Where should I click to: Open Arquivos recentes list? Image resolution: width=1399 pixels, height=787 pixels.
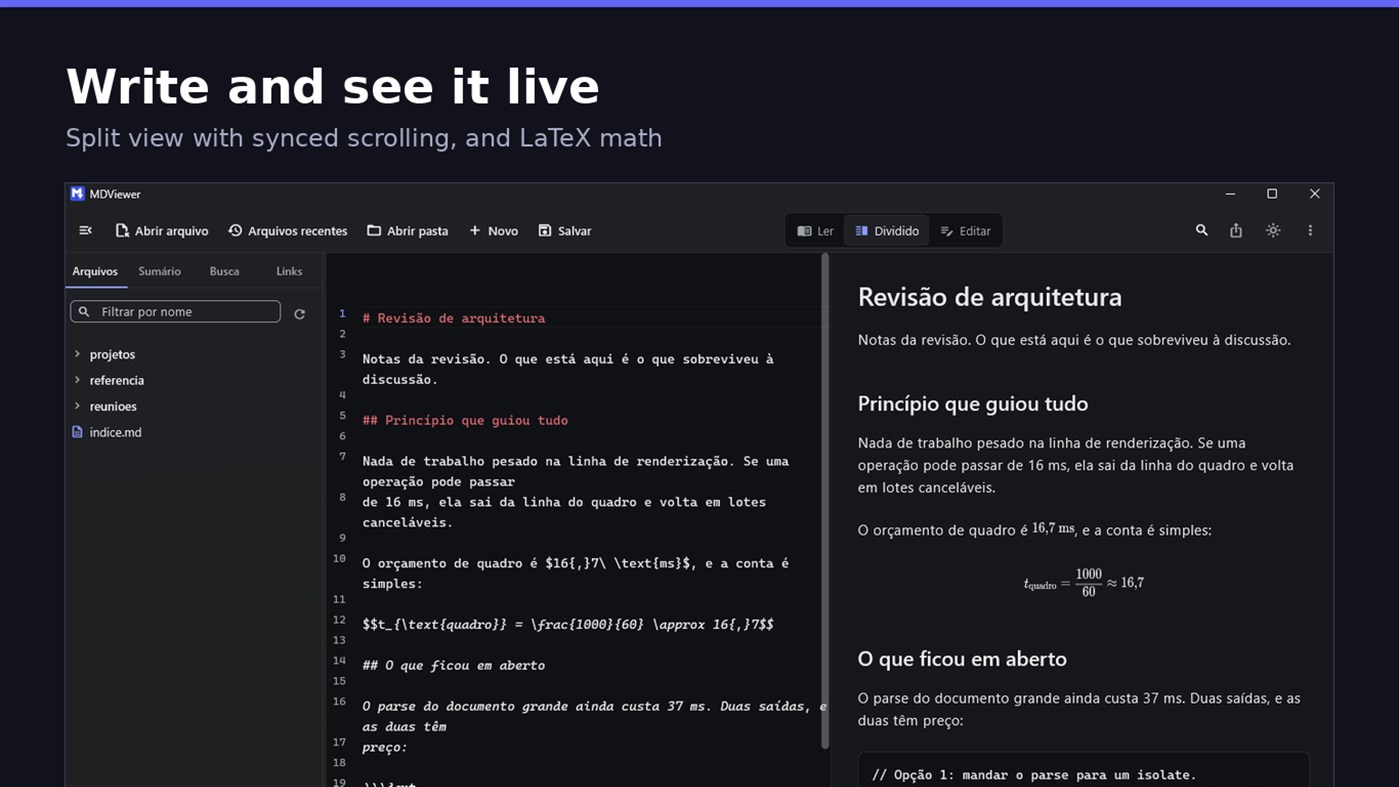tap(288, 231)
